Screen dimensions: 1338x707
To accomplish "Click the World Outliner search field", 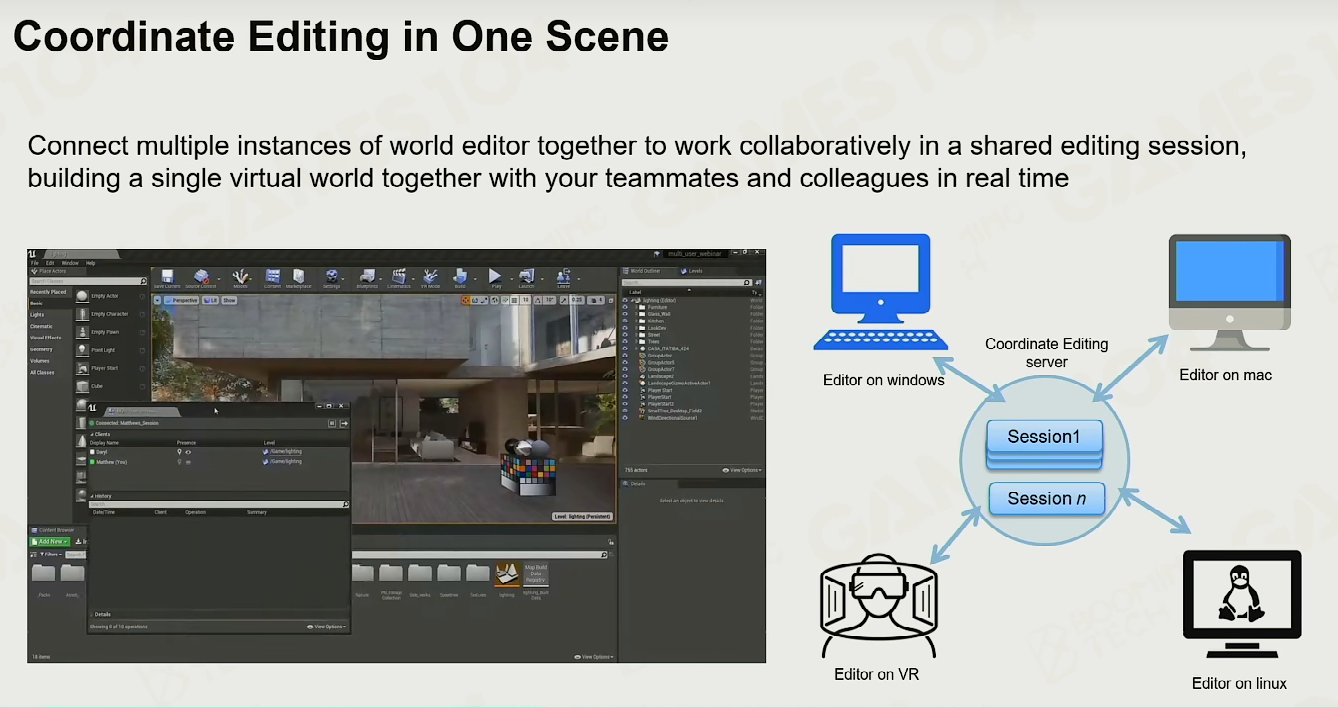I will click(x=686, y=283).
